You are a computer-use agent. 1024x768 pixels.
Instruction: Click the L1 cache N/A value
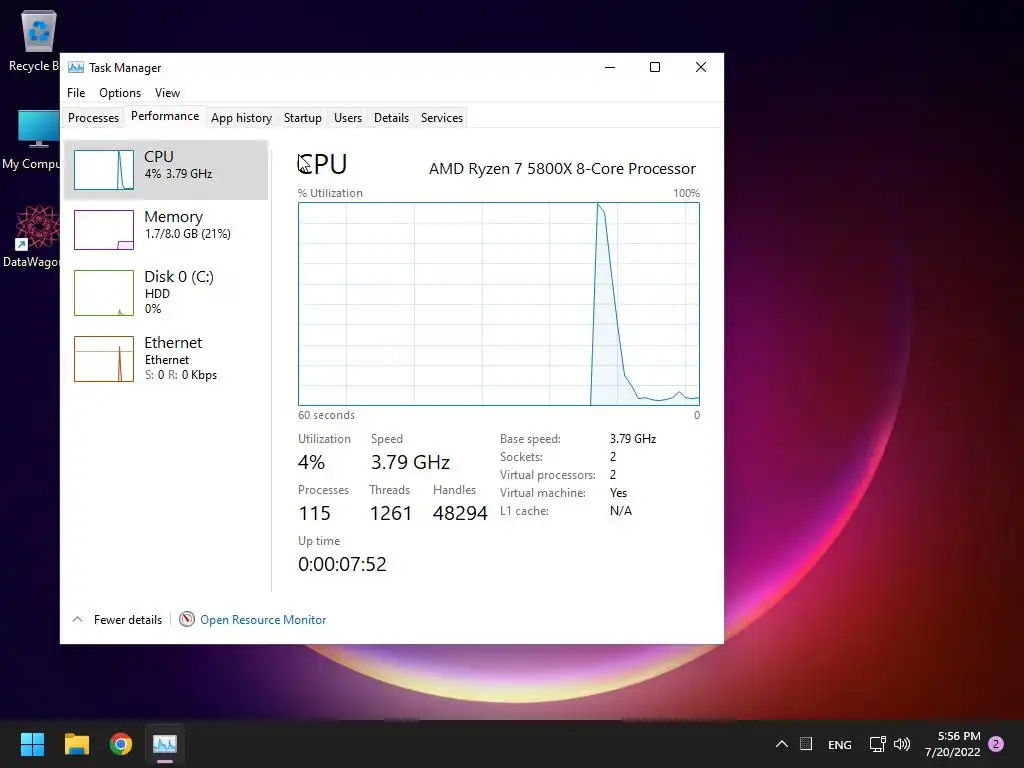pyautogui.click(x=620, y=511)
